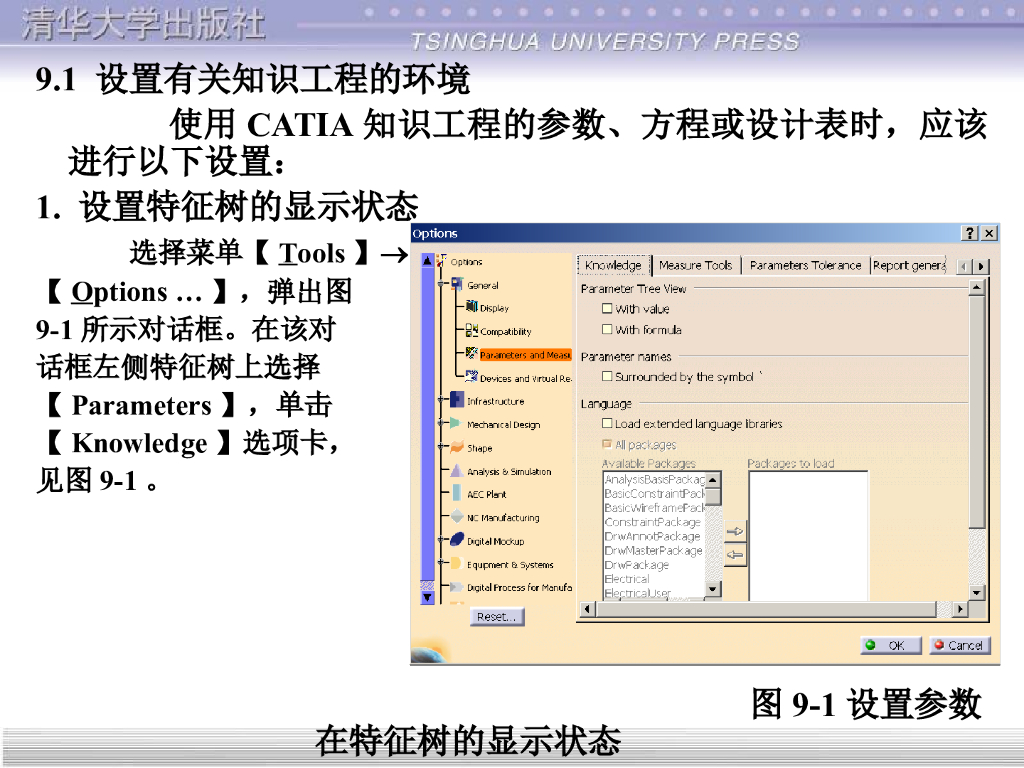Click Available Packages list scroll-down arrow

pos(713,589)
